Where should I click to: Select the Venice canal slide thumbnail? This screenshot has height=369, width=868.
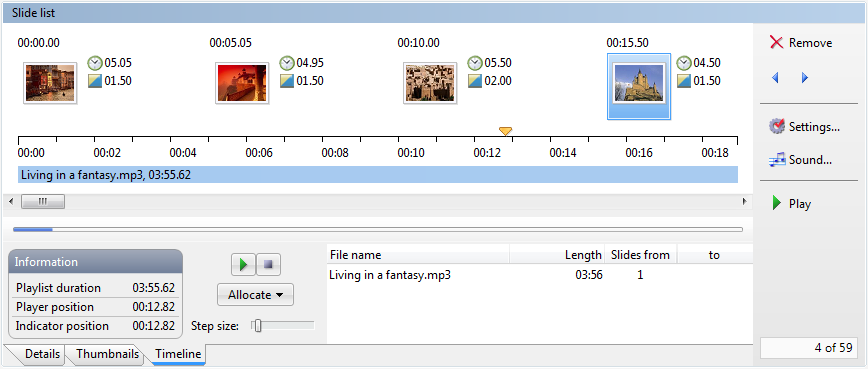[x=50, y=83]
